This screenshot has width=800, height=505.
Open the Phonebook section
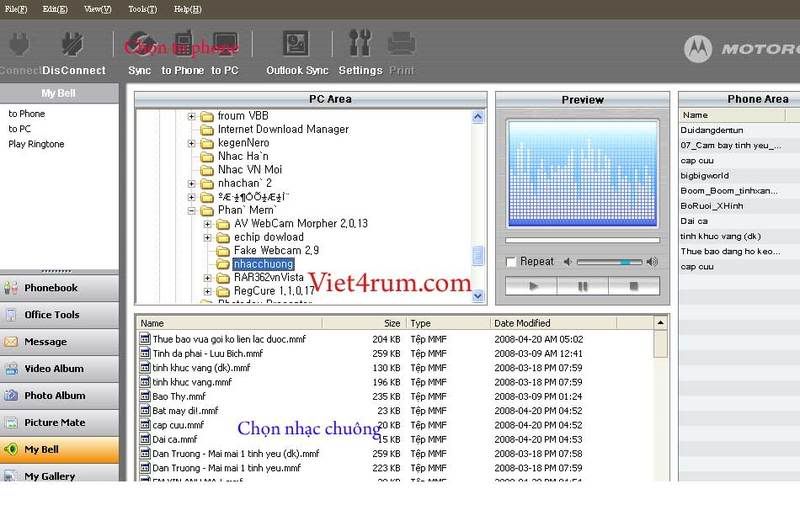click(59, 288)
